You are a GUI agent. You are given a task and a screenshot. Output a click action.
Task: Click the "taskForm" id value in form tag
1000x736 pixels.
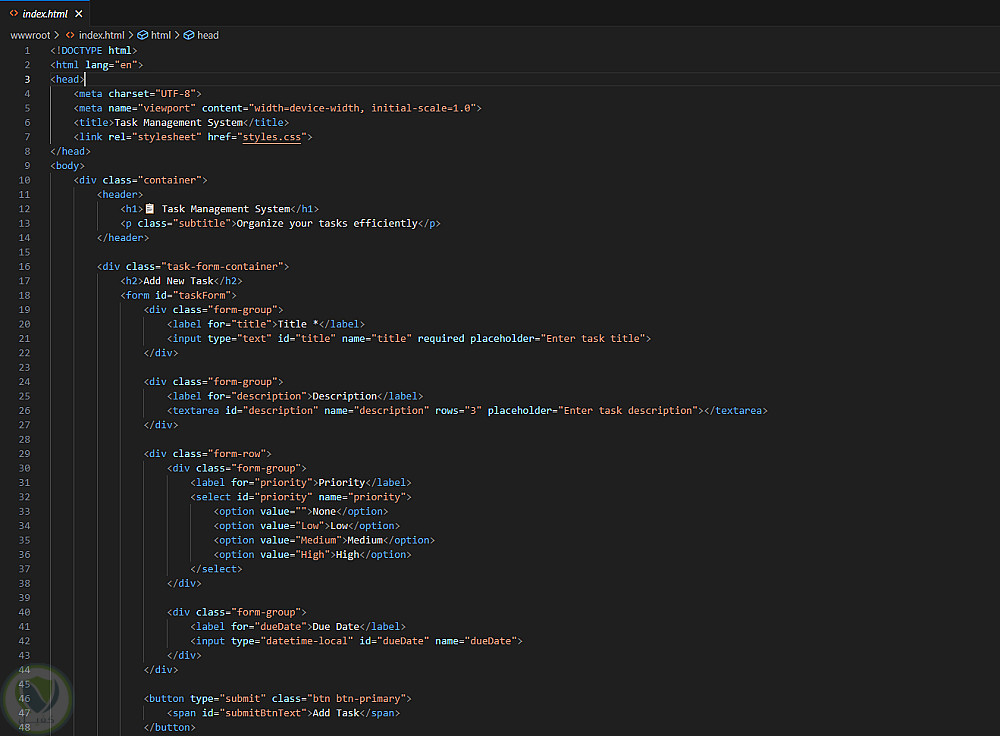[204, 295]
